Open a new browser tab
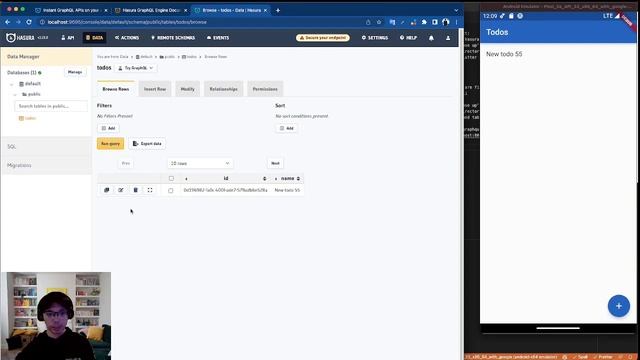 click(x=278, y=10)
